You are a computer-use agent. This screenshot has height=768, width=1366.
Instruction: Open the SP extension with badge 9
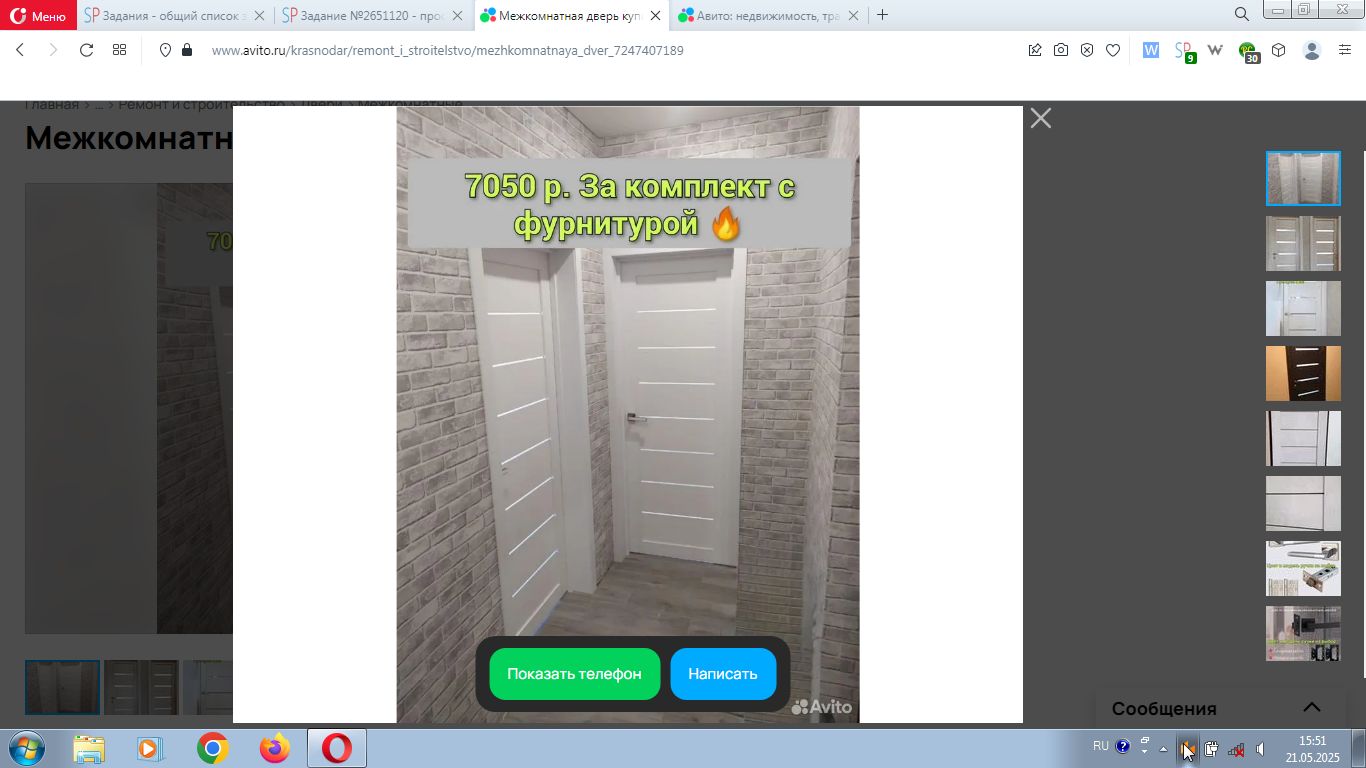pyautogui.click(x=1185, y=52)
